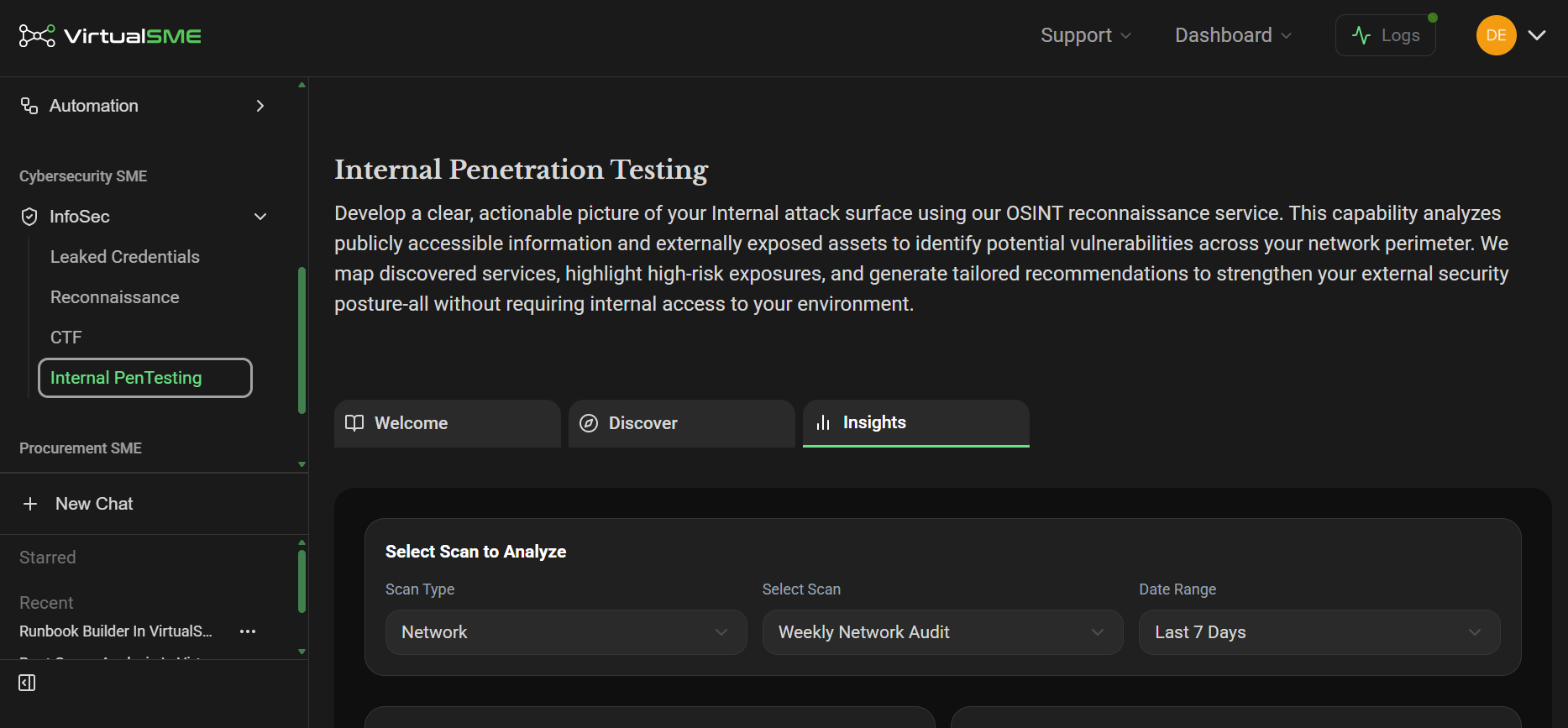1568x728 pixels.
Task: Open Reconnaissance page
Action: tap(115, 297)
